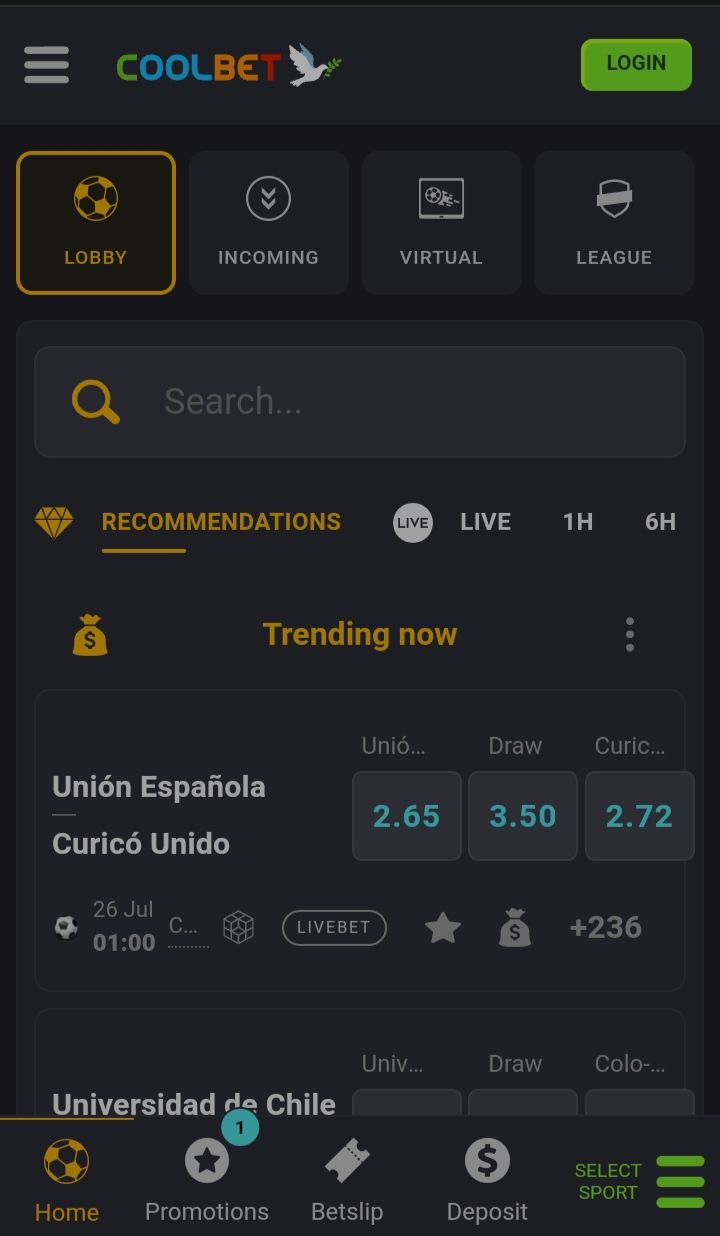Pick Unión Española win odds 2.65

point(406,816)
